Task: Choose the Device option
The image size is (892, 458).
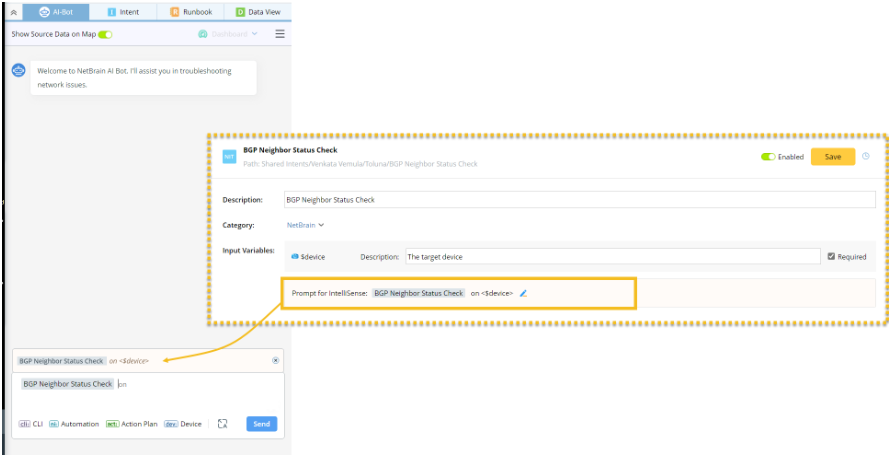Action: point(183,424)
